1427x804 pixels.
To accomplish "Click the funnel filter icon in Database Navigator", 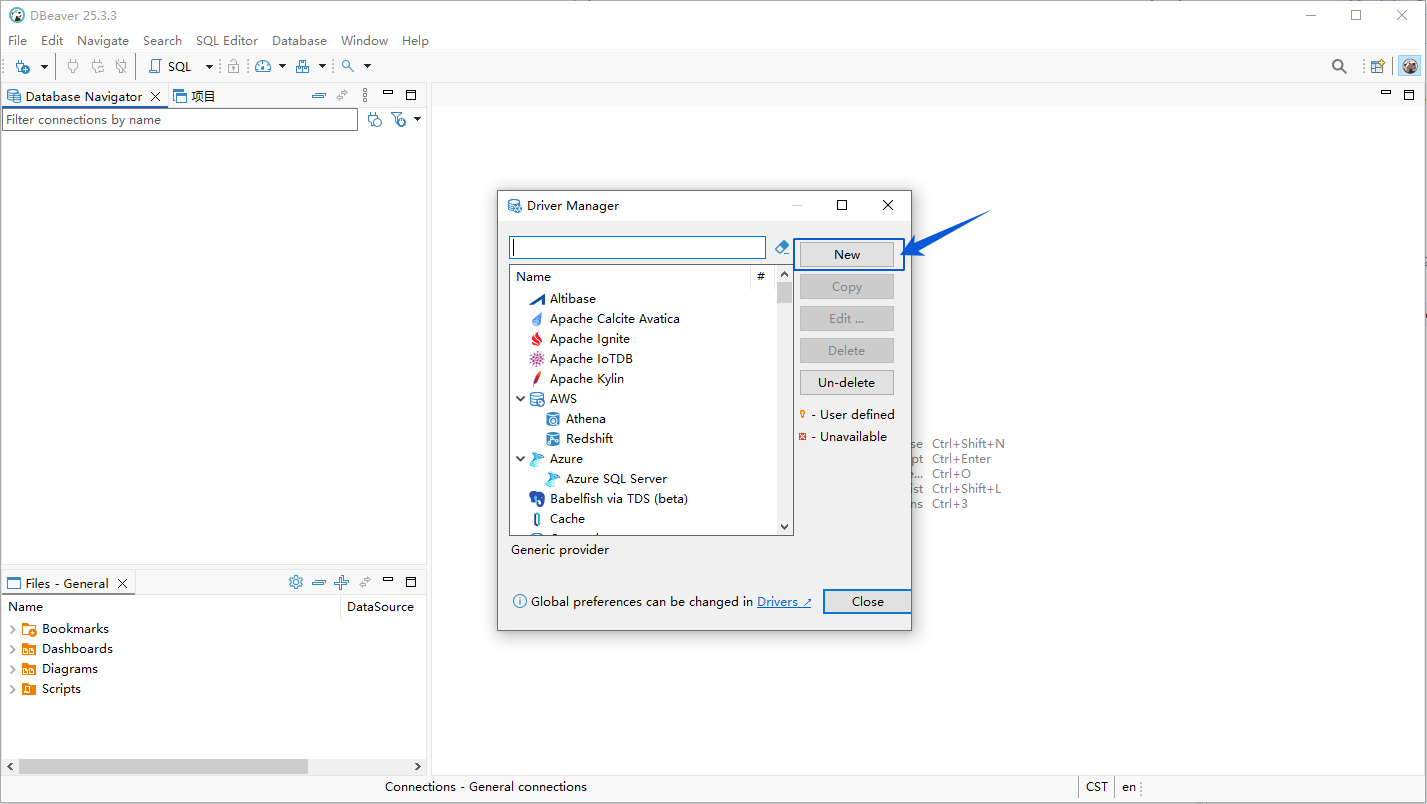I will click(x=398, y=120).
